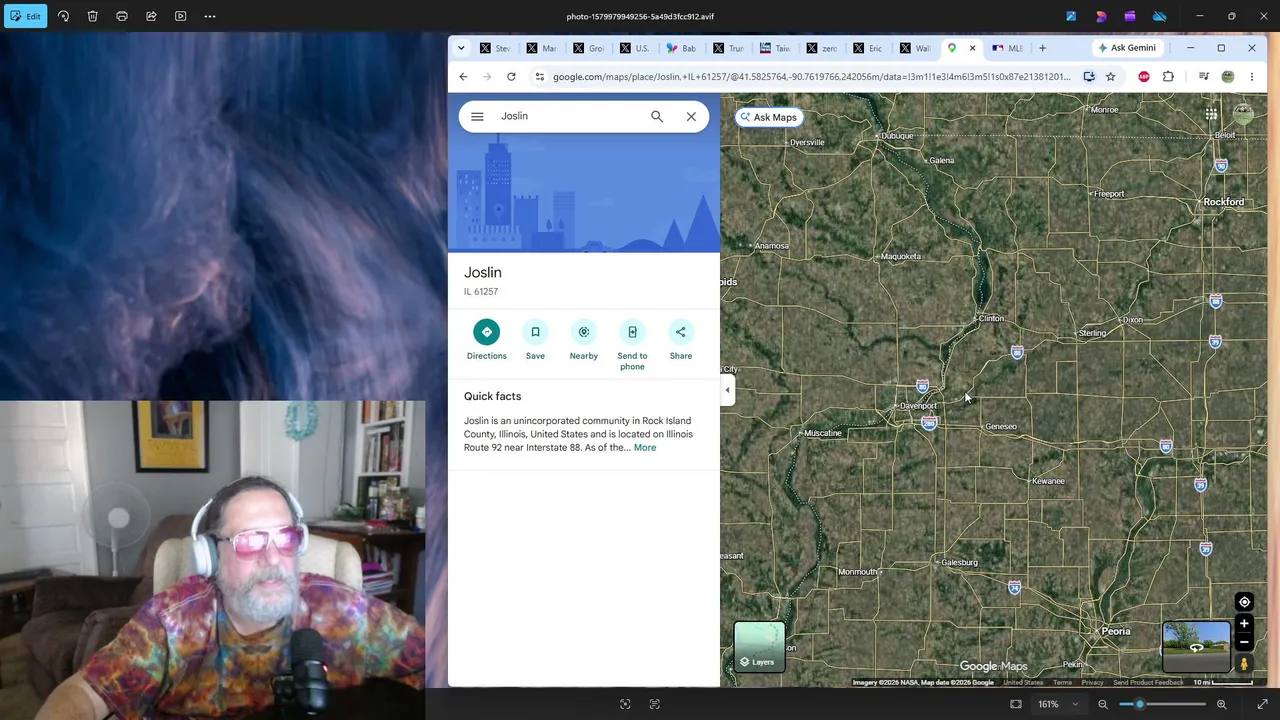Open a new Chrome tab
This screenshot has height=720, width=1280.
(x=1042, y=48)
